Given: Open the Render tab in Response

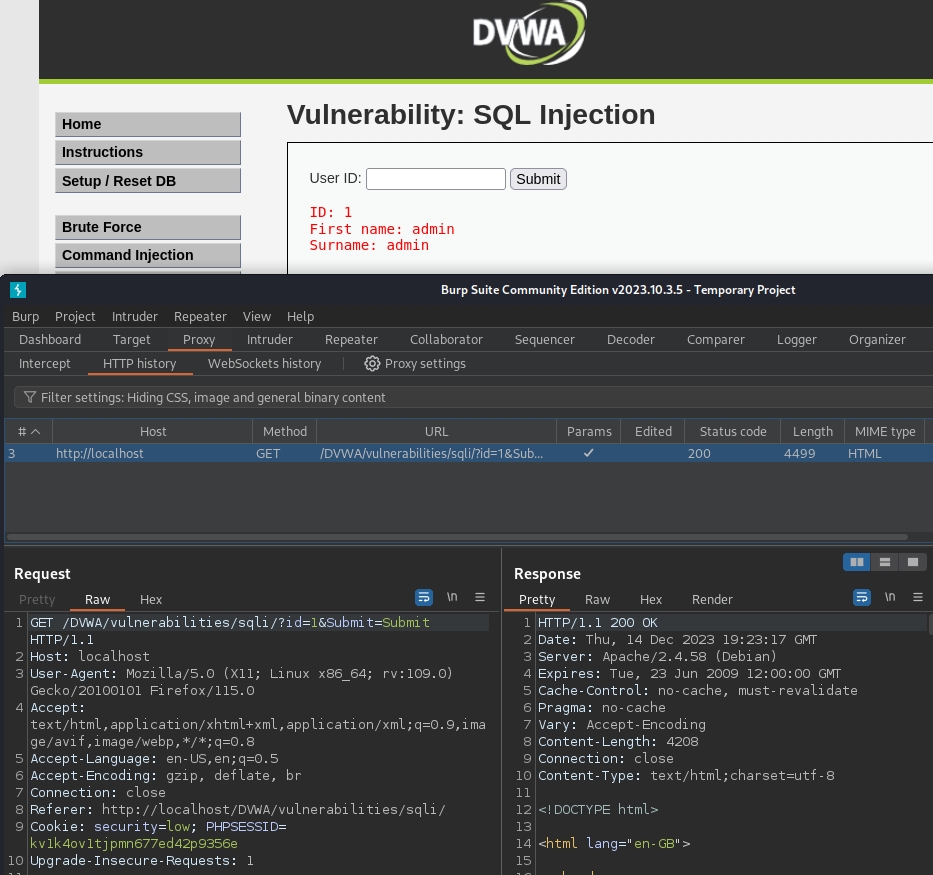Looking at the screenshot, I should 712,600.
